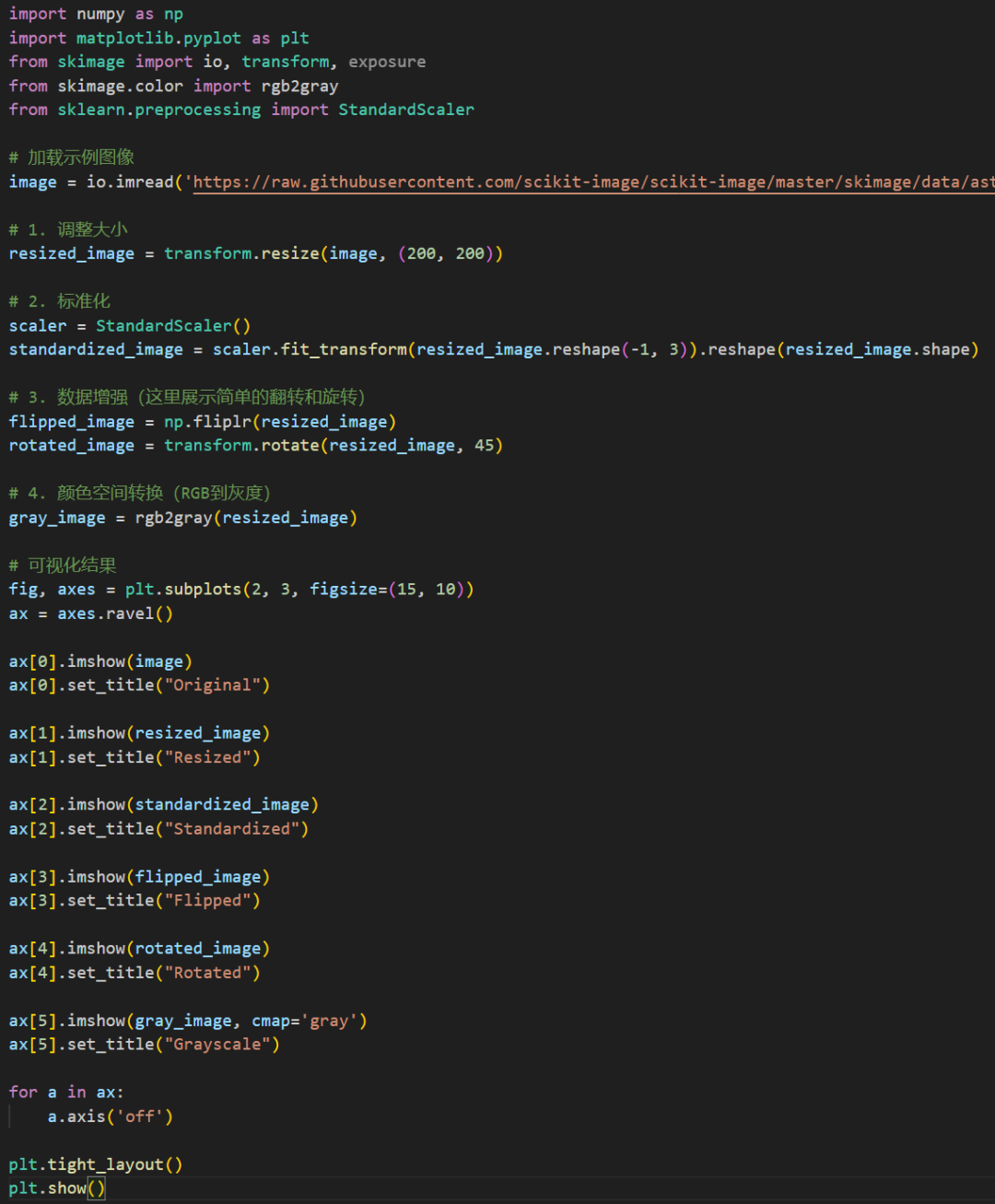Click "a.axis('off')" line
This screenshot has width=995, height=1204.
click(111, 1116)
